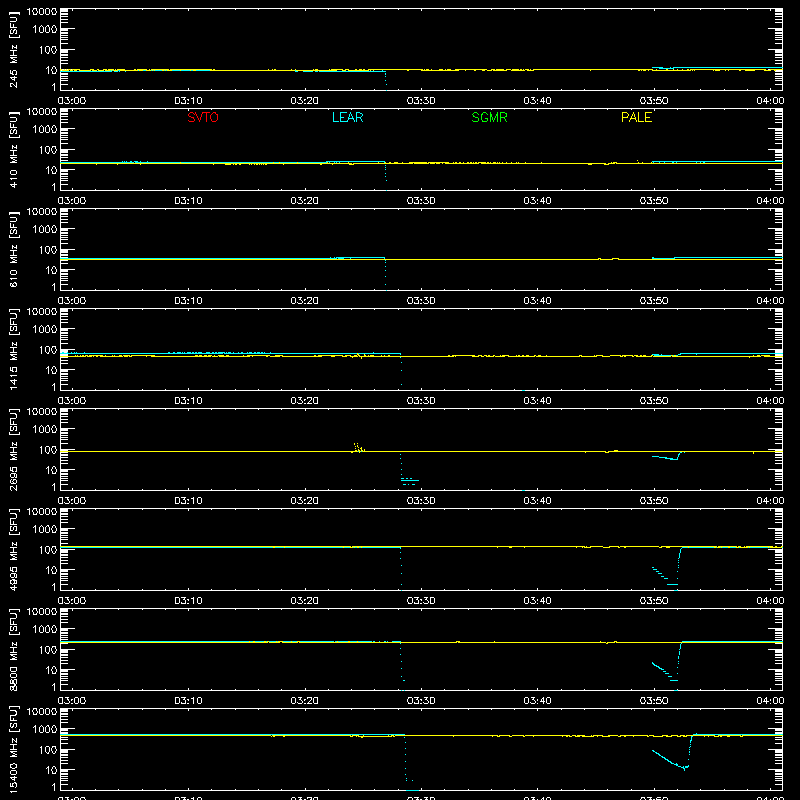Select the 15400 MHz [SFU] axis label

(14, 749)
